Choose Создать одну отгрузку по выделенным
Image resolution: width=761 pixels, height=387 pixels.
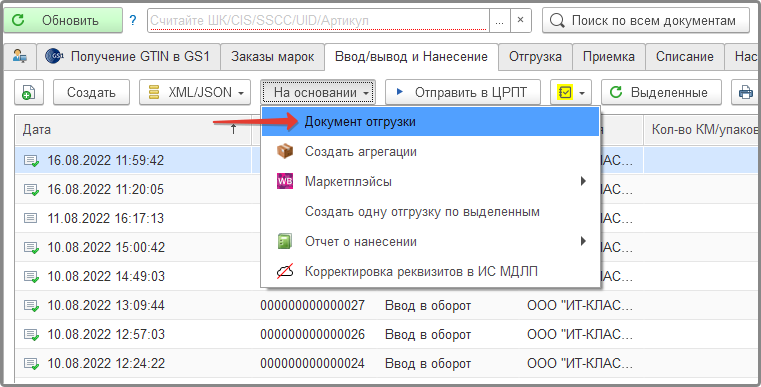[x=430, y=212]
